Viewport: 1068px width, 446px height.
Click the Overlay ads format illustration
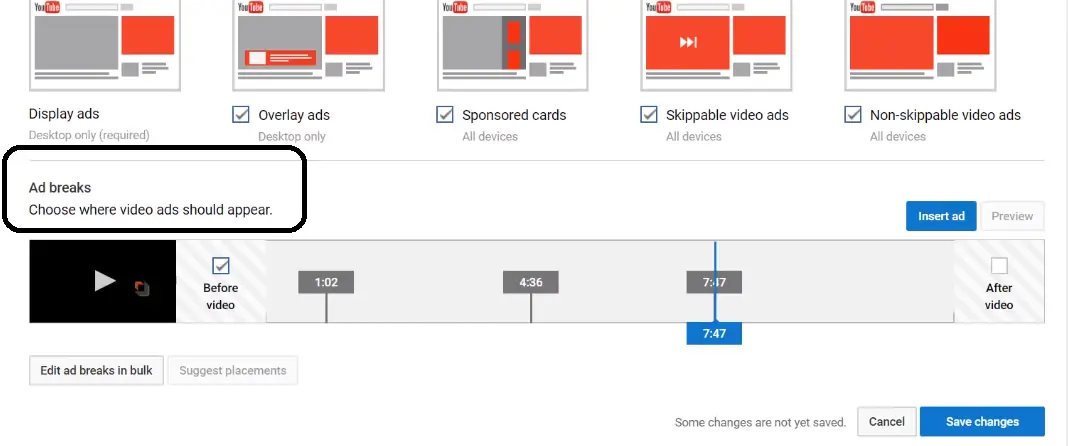tap(309, 46)
